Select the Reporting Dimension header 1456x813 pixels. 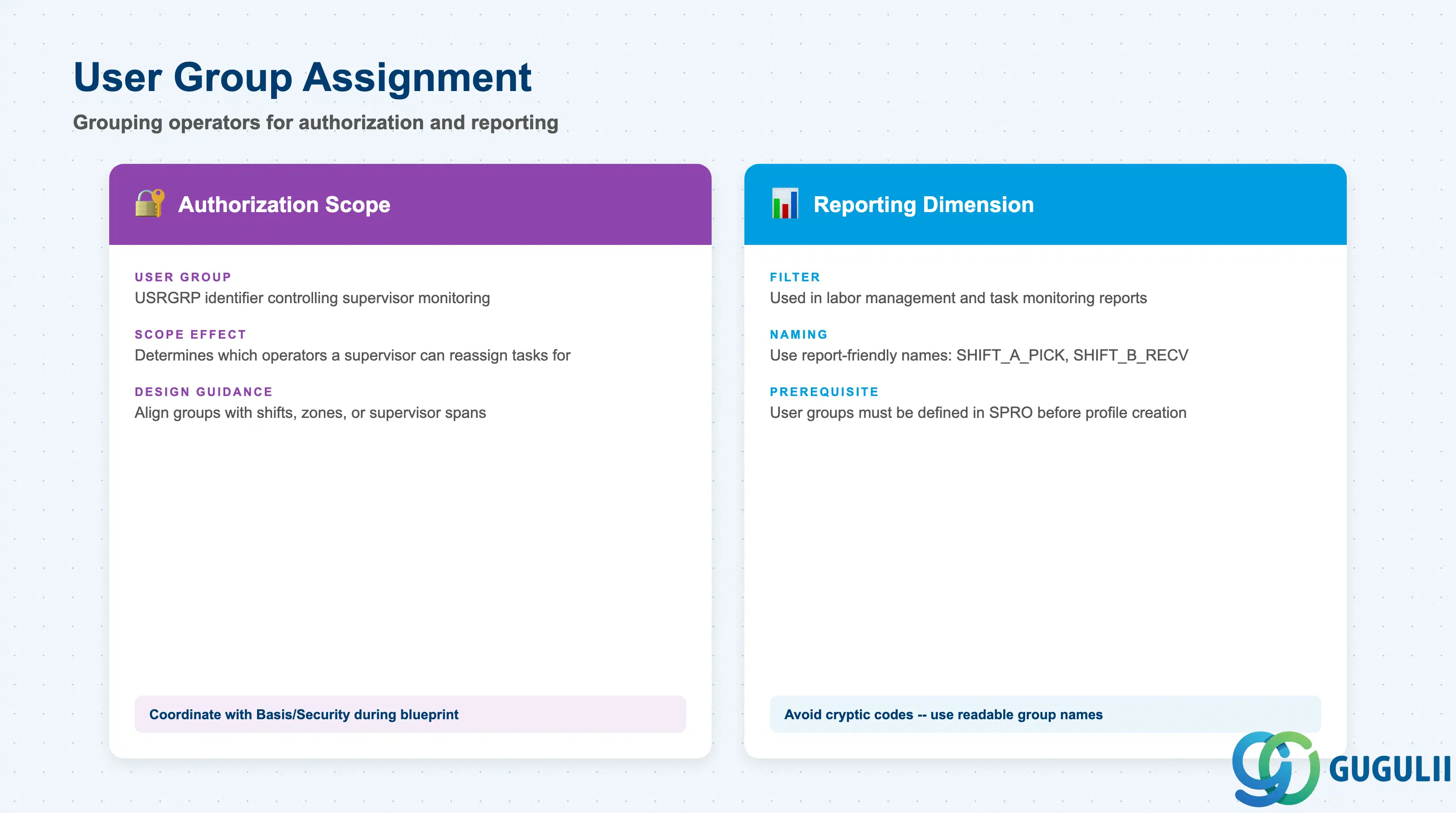[x=1045, y=204]
